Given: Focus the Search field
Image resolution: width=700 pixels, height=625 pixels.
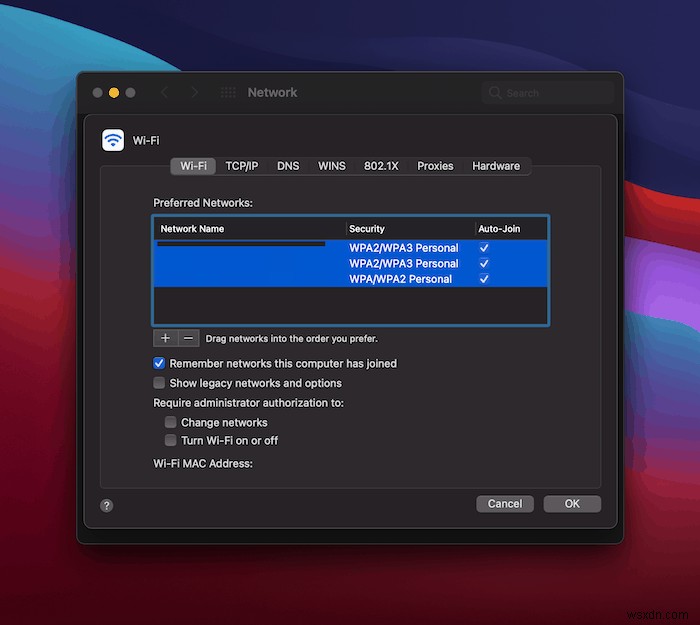Looking at the screenshot, I should 548,93.
